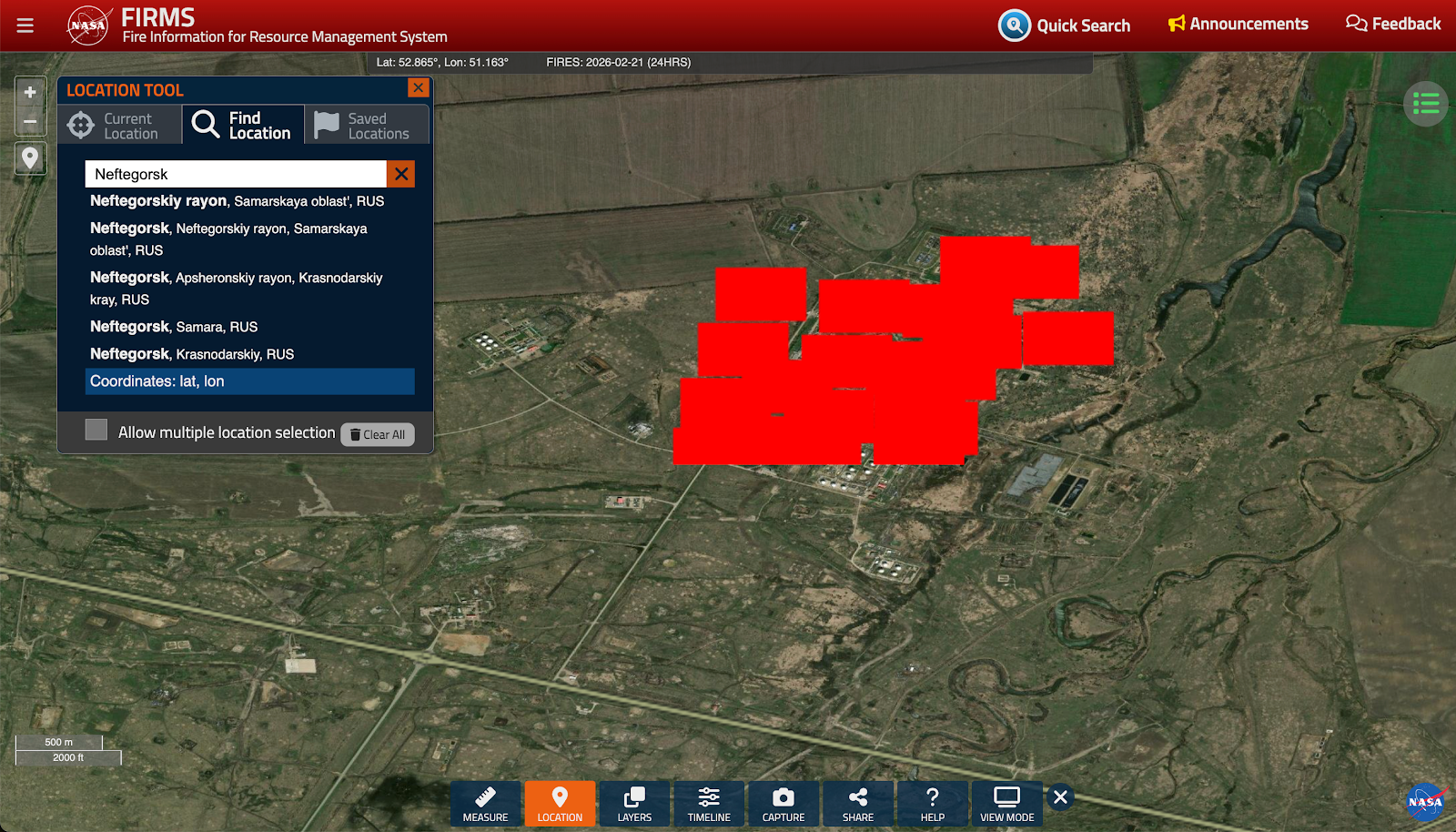Click the FIRMS title text

[x=158, y=17]
